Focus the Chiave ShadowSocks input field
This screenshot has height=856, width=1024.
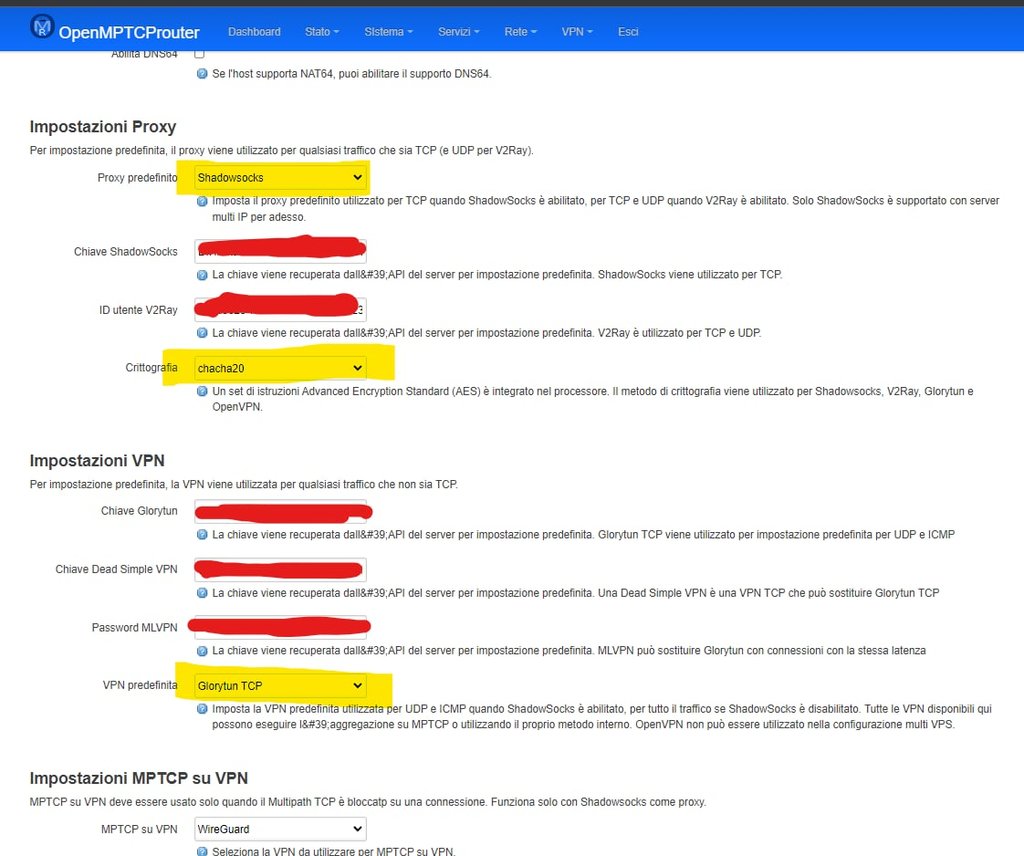click(x=280, y=251)
